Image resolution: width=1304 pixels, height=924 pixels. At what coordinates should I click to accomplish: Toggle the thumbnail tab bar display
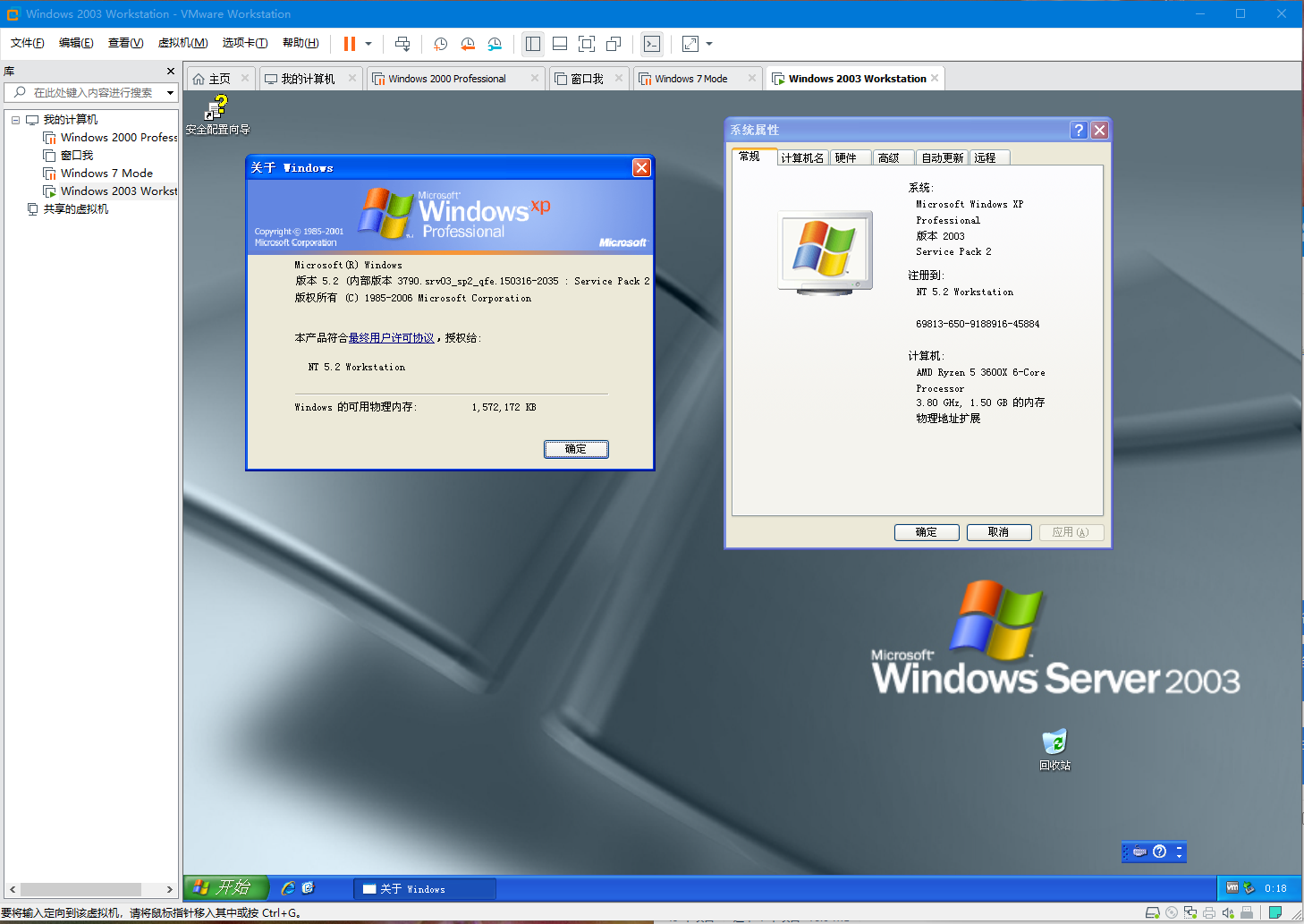pos(559,43)
